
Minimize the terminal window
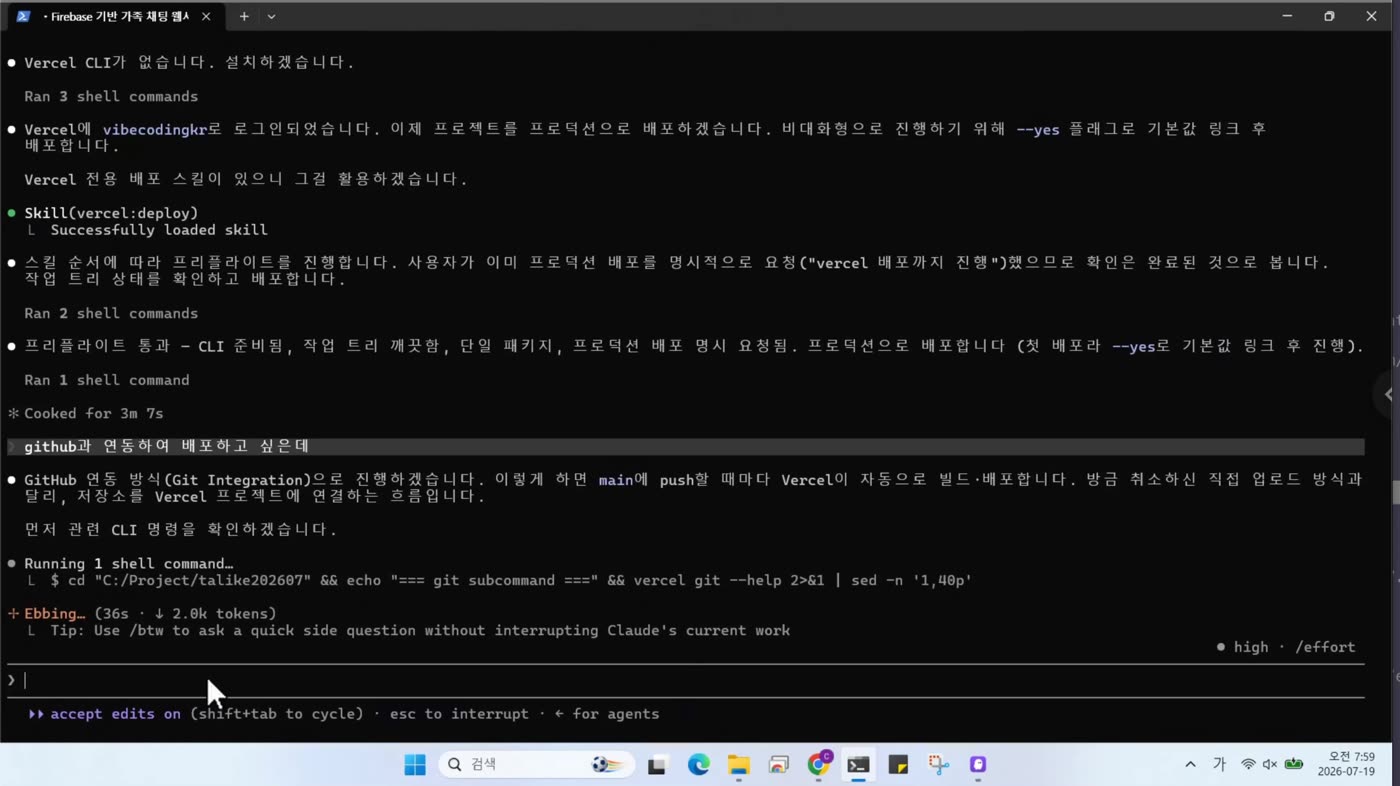click(x=1288, y=16)
